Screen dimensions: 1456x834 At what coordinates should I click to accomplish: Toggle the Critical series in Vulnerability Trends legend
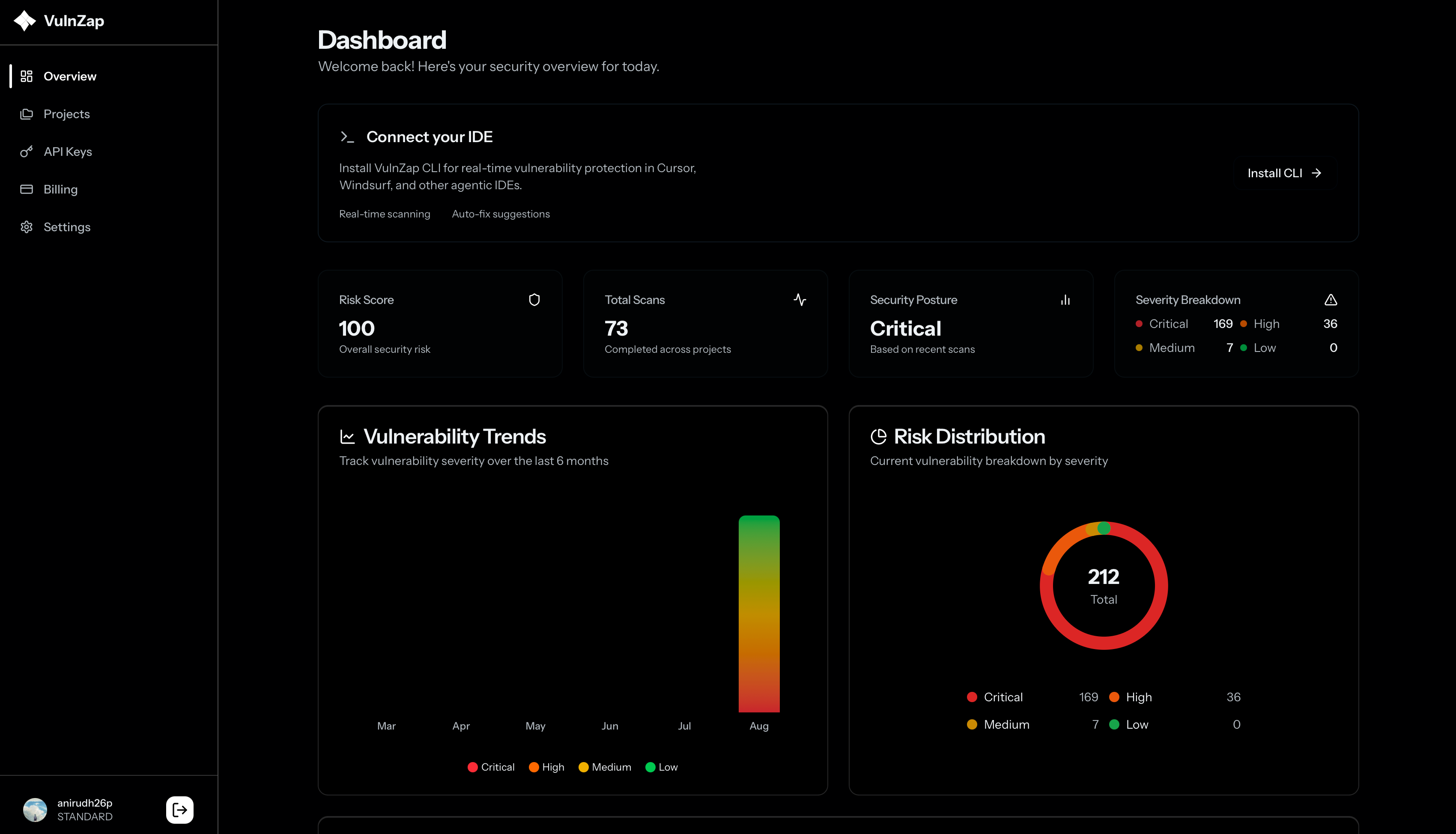(490, 767)
